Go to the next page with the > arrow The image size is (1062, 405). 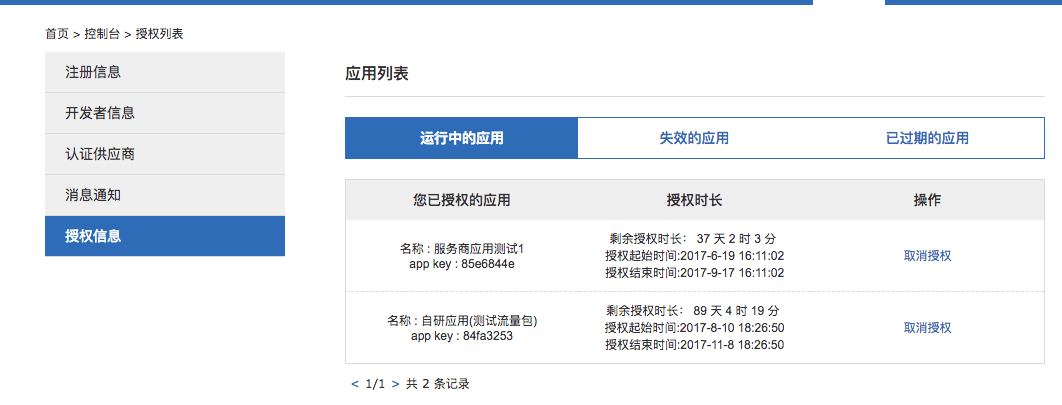pyautogui.click(x=395, y=384)
